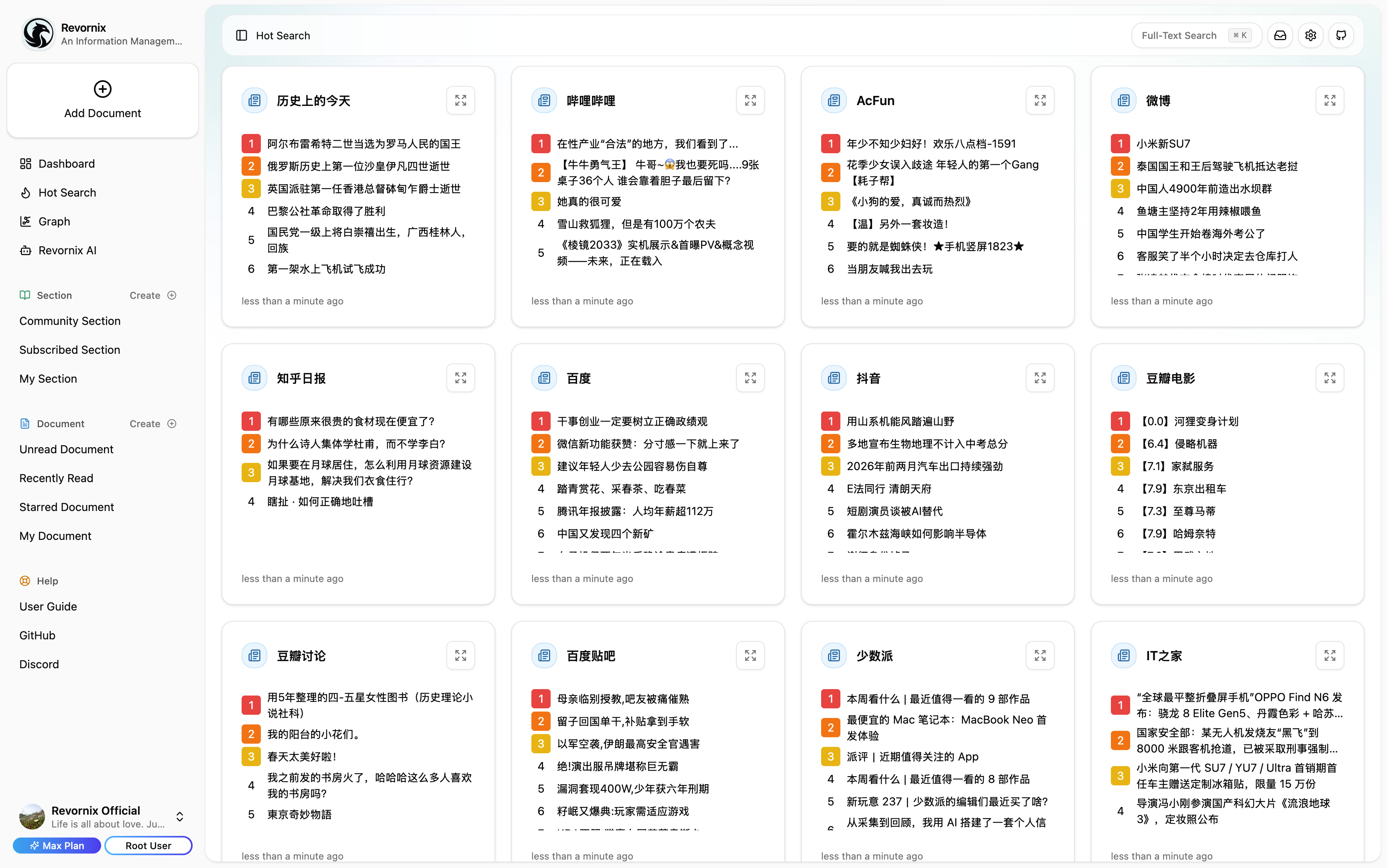Open the Dashboard menu item

(67, 164)
